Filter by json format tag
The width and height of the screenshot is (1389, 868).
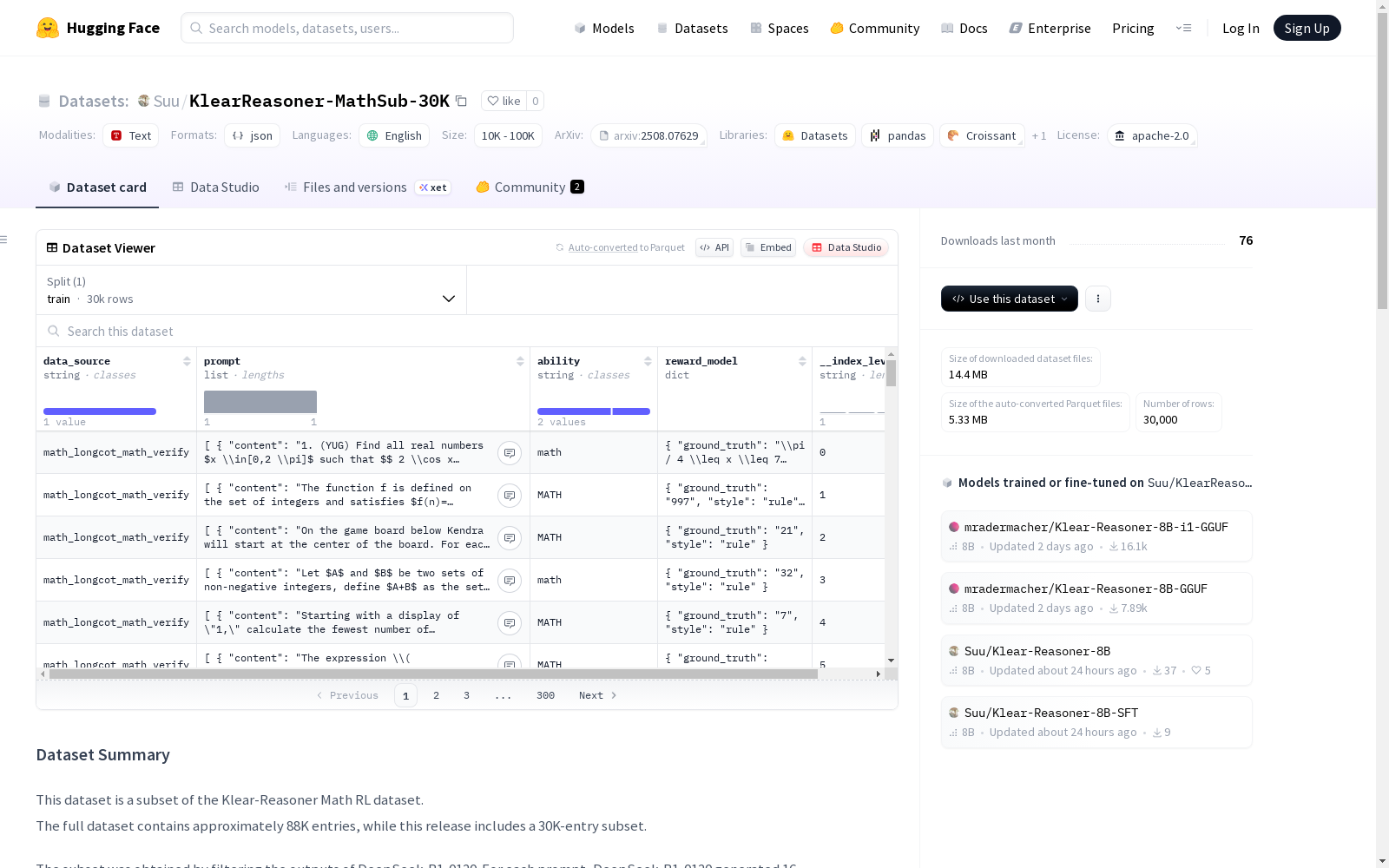253,135
